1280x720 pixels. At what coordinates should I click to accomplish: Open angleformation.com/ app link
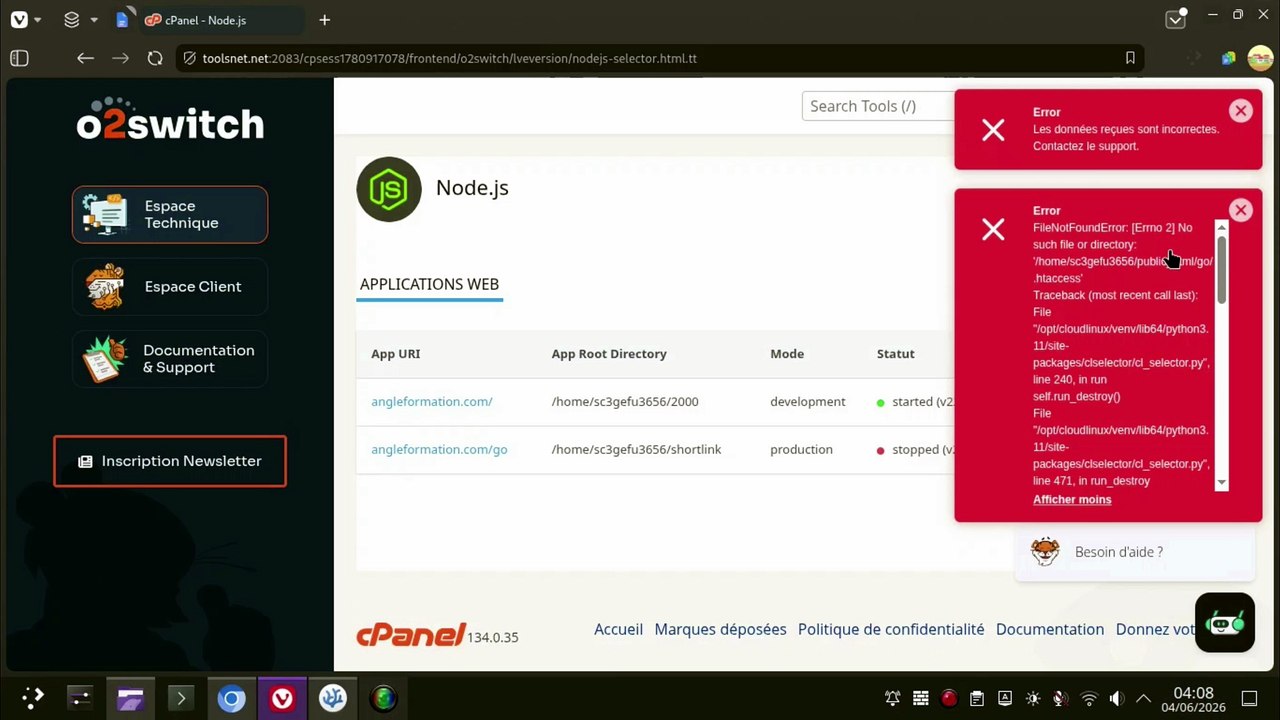click(432, 401)
